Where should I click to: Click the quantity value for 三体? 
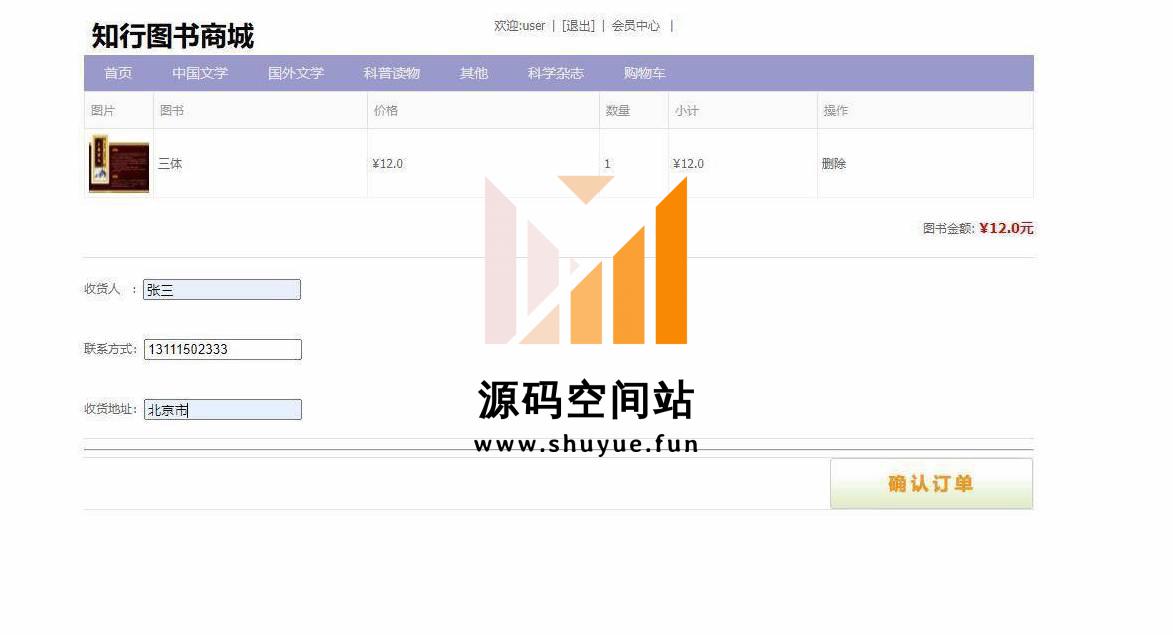tap(607, 164)
